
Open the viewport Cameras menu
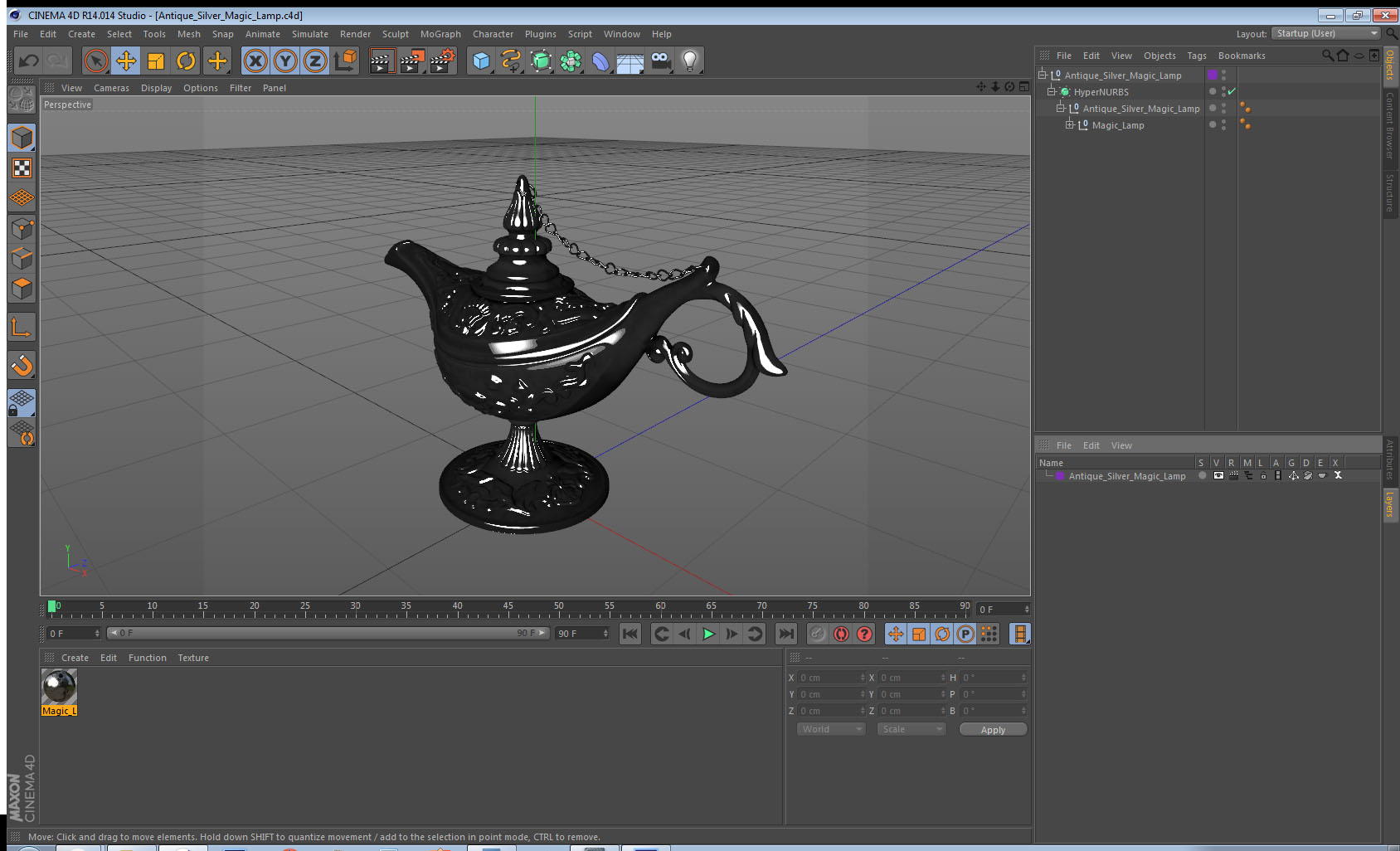tap(111, 88)
